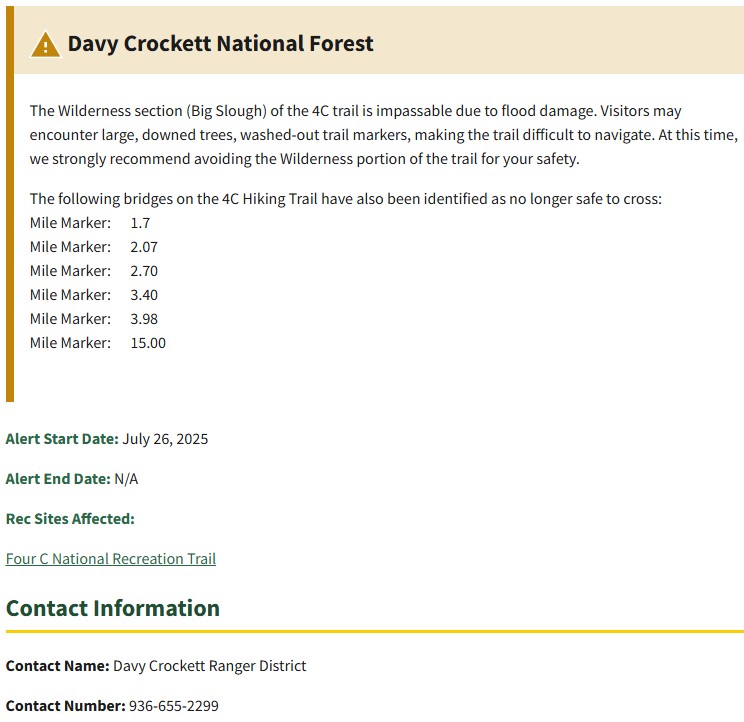The width and height of the screenshot is (744, 722).
Task: Click the July 26, 2025 date text
Action: coord(165,439)
